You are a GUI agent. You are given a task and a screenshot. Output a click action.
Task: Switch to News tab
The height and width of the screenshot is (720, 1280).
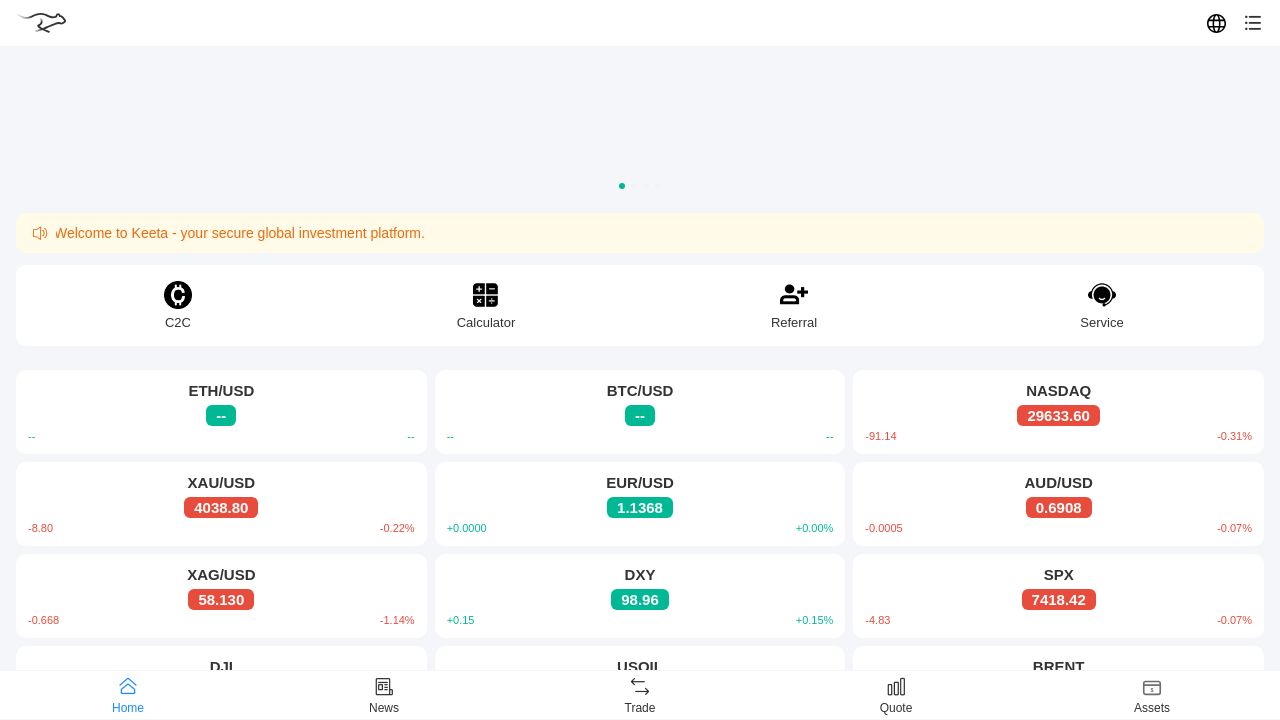pos(384,695)
